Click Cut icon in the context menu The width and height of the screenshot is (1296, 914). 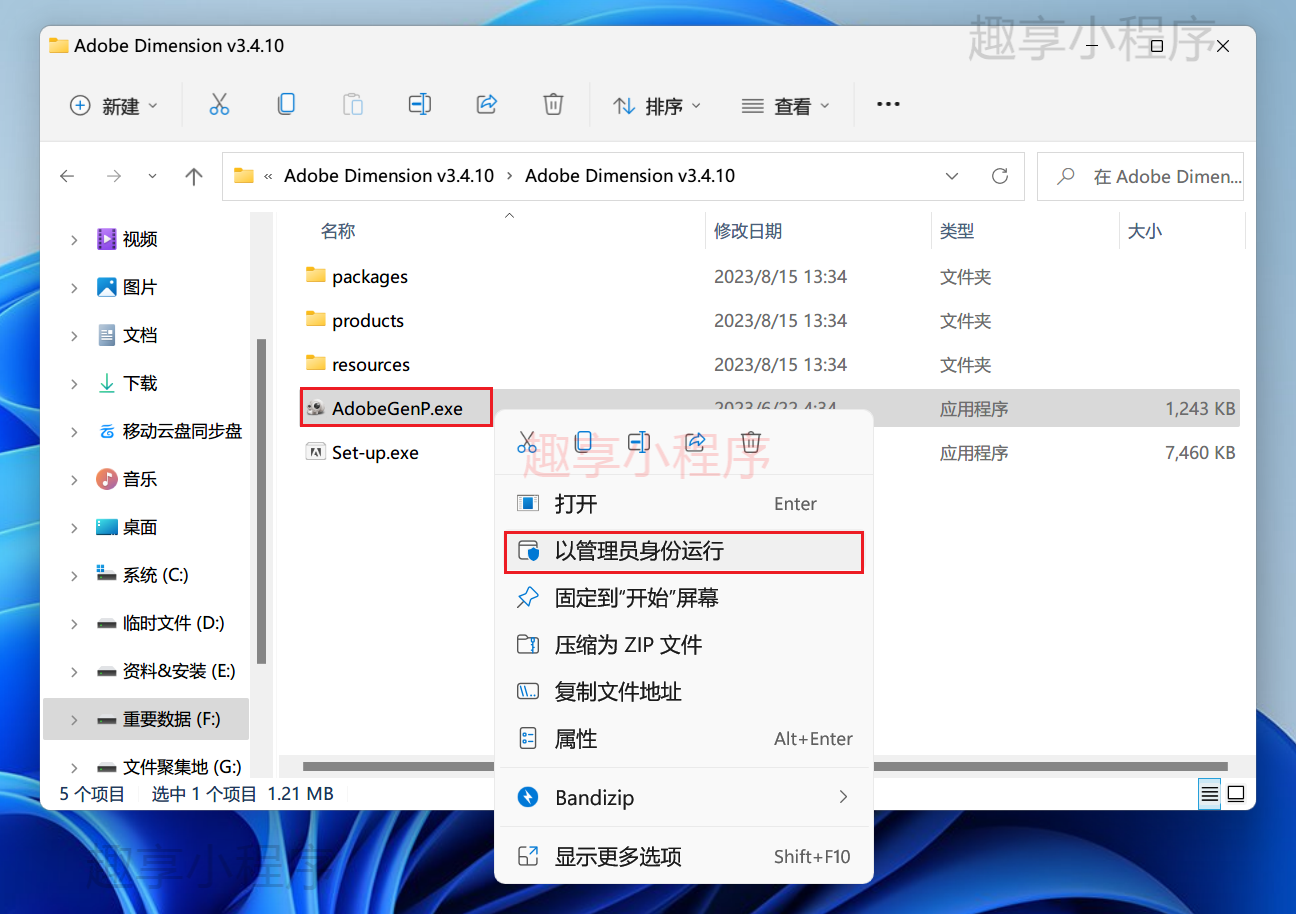[528, 442]
